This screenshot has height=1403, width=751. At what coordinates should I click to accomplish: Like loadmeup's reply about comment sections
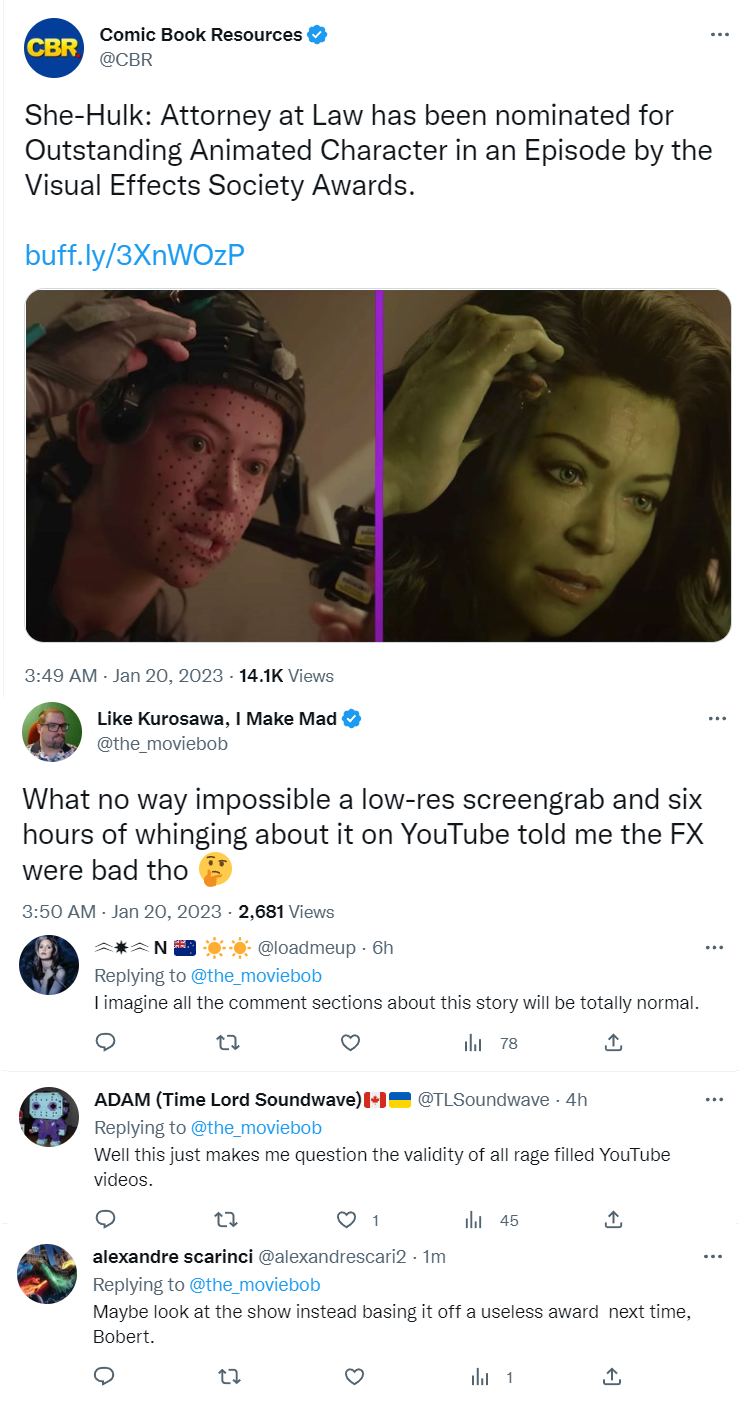(350, 1043)
